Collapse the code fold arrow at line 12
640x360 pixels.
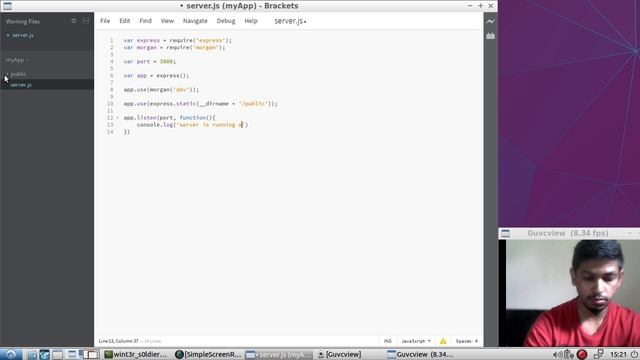pyautogui.click(x=118, y=118)
